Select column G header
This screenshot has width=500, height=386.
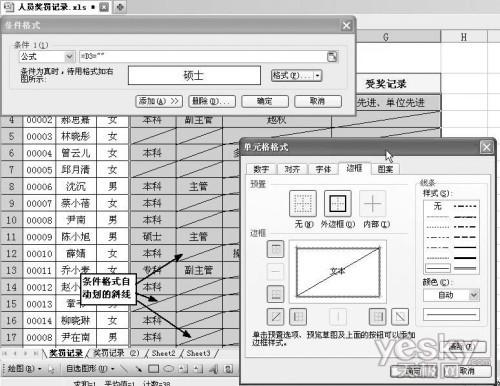click(x=386, y=37)
